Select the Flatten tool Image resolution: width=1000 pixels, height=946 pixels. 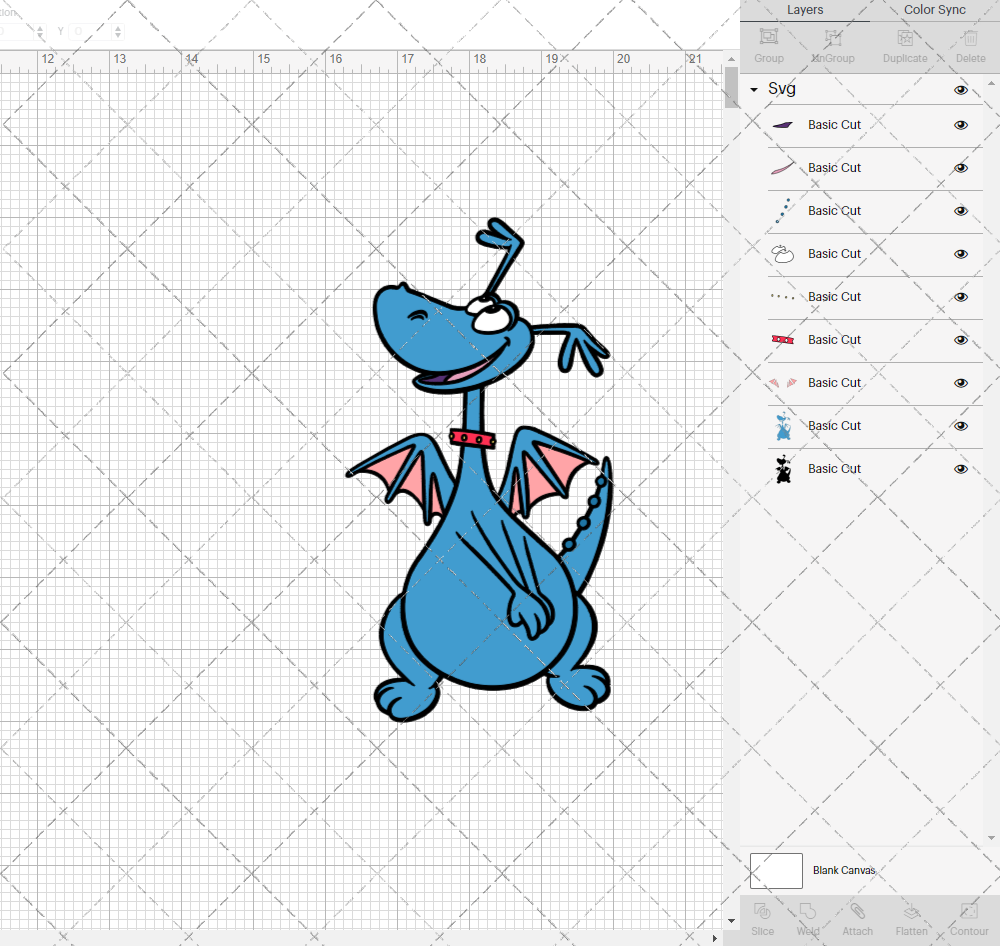tap(911, 911)
